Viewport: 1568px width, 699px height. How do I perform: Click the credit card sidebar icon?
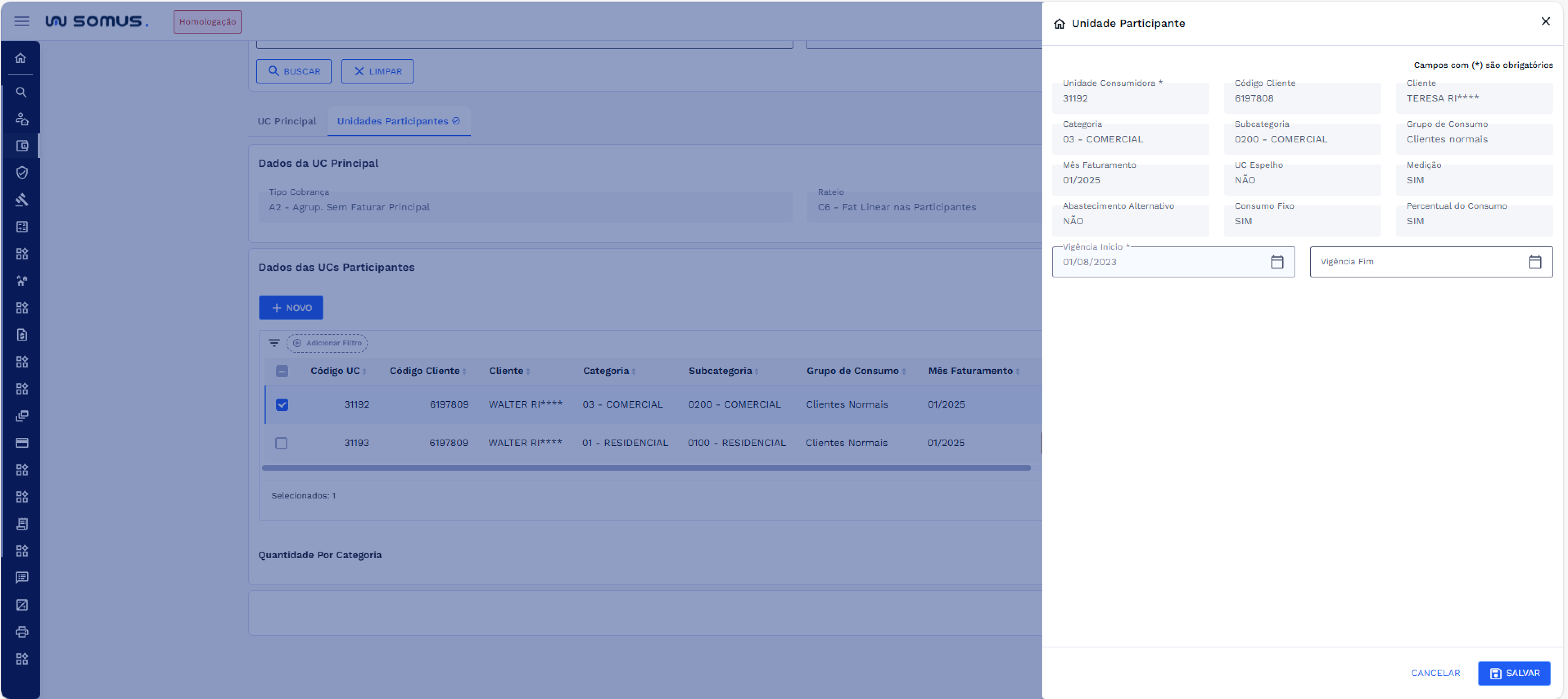pos(22,443)
